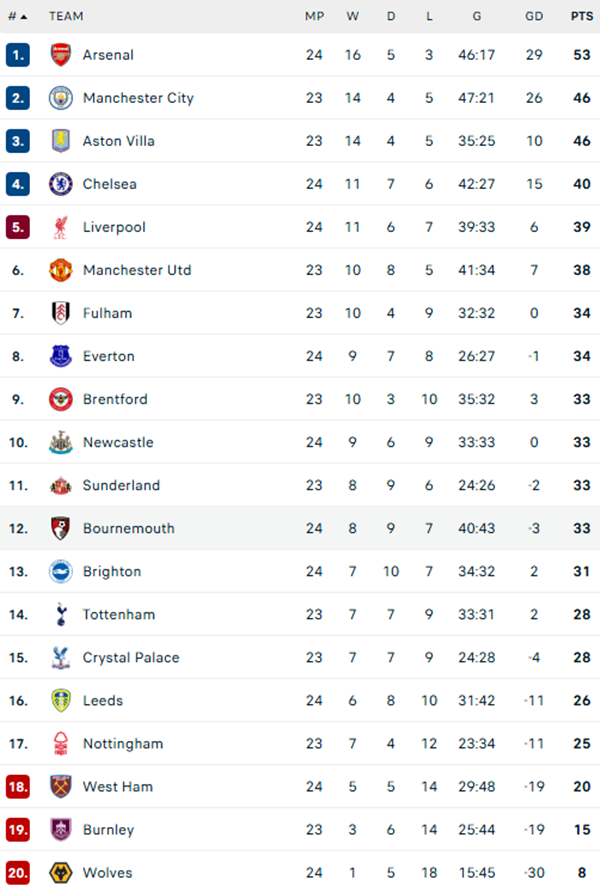Click Arsenal's blue rank number one badge
600x892 pixels.
[19, 55]
